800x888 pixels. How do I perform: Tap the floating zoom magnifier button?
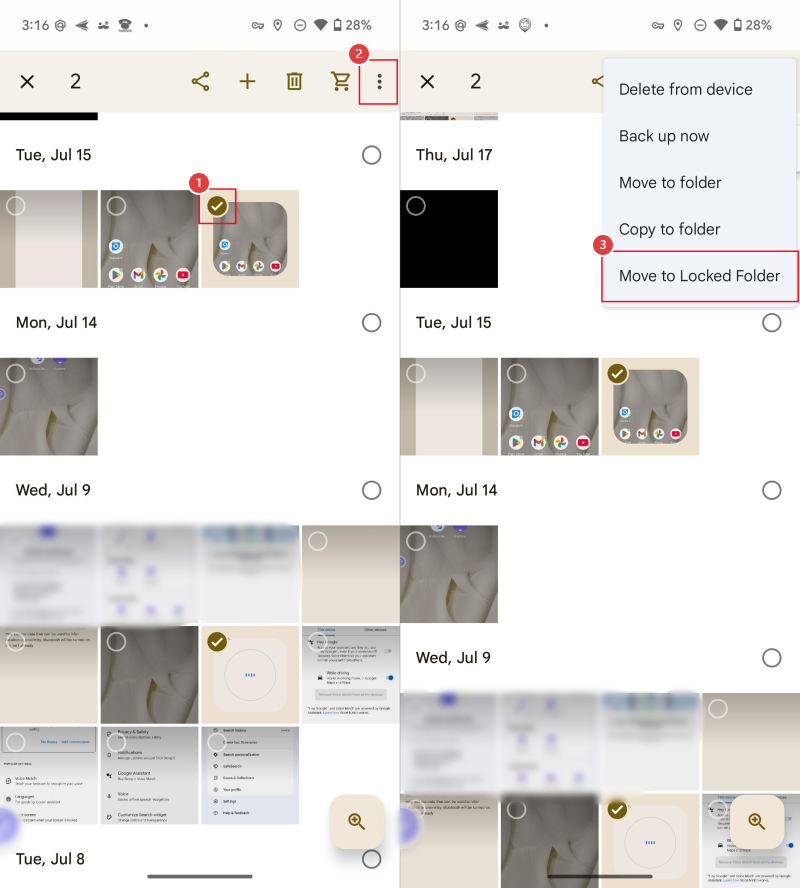[x=357, y=822]
